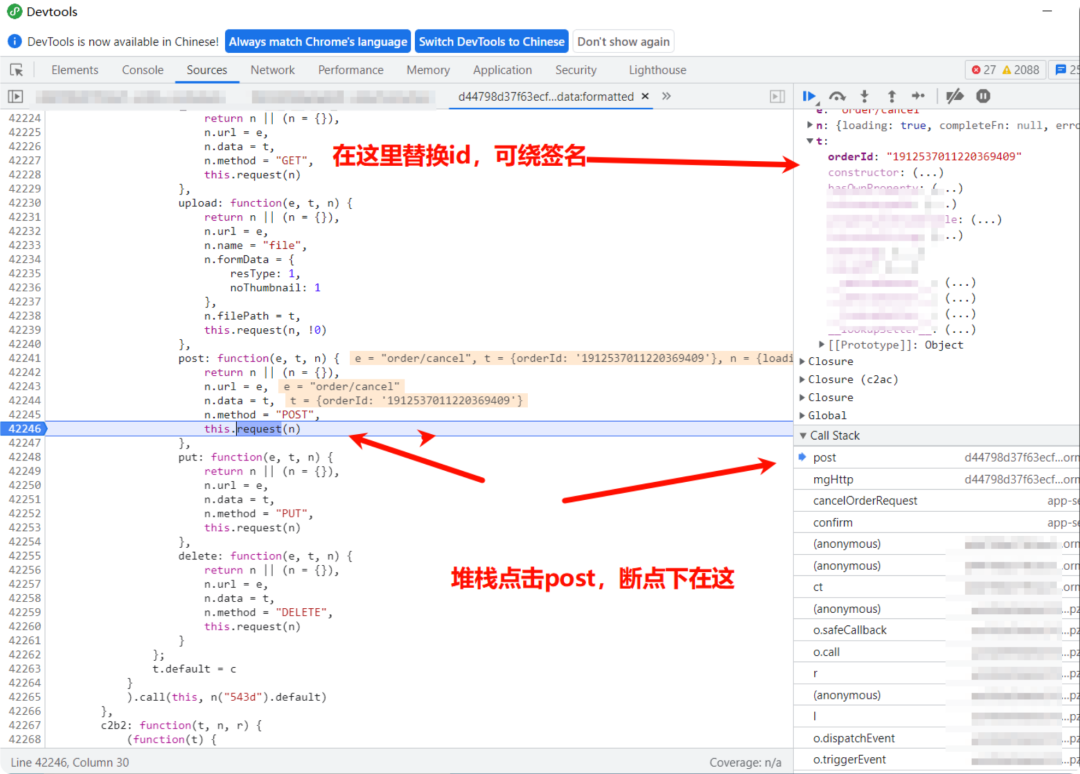Select the confirm call stack frame
The width and height of the screenshot is (1080, 774).
[937, 523]
